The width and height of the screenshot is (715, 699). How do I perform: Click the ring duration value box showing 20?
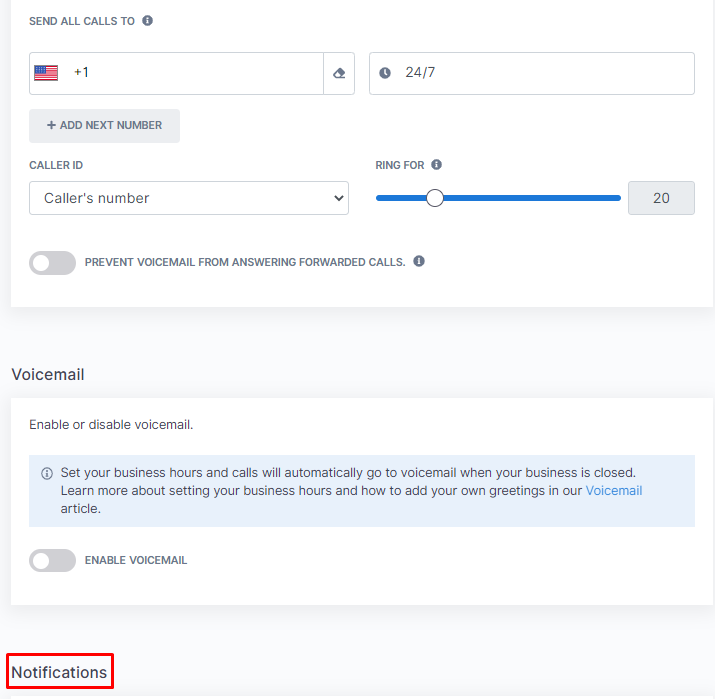(x=661, y=198)
